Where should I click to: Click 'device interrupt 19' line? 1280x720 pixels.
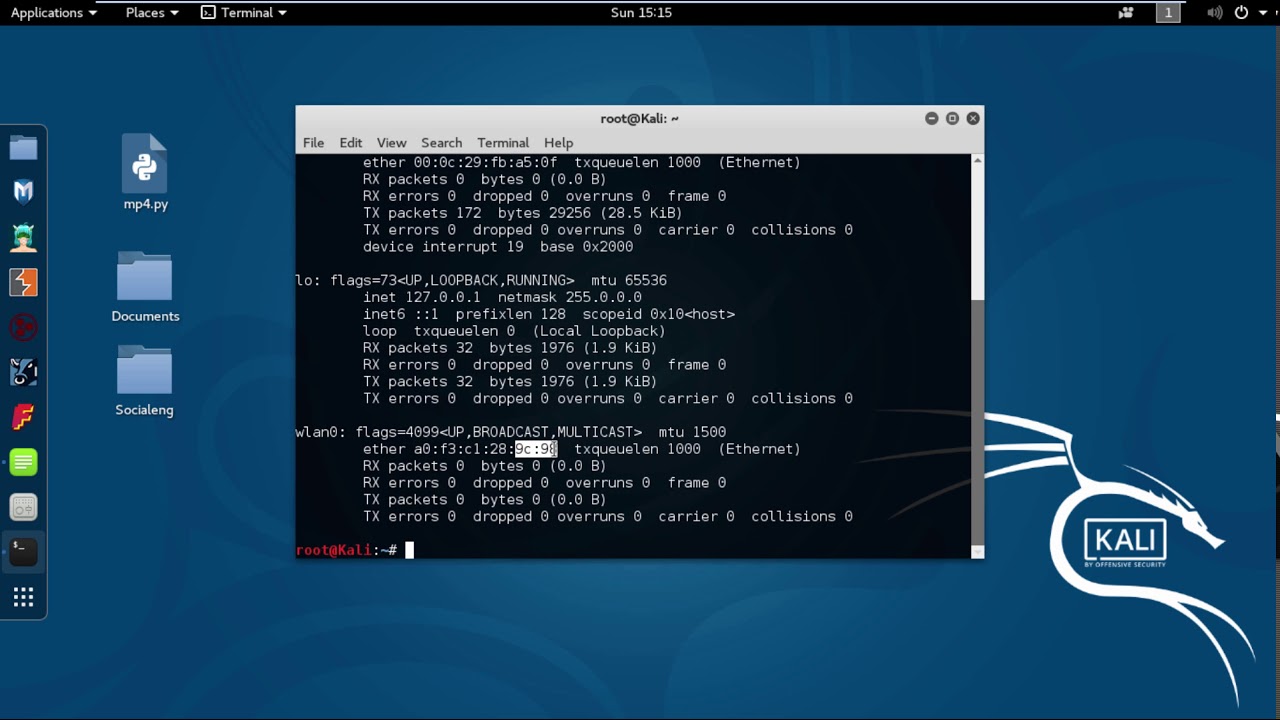pyautogui.click(x=498, y=247)
